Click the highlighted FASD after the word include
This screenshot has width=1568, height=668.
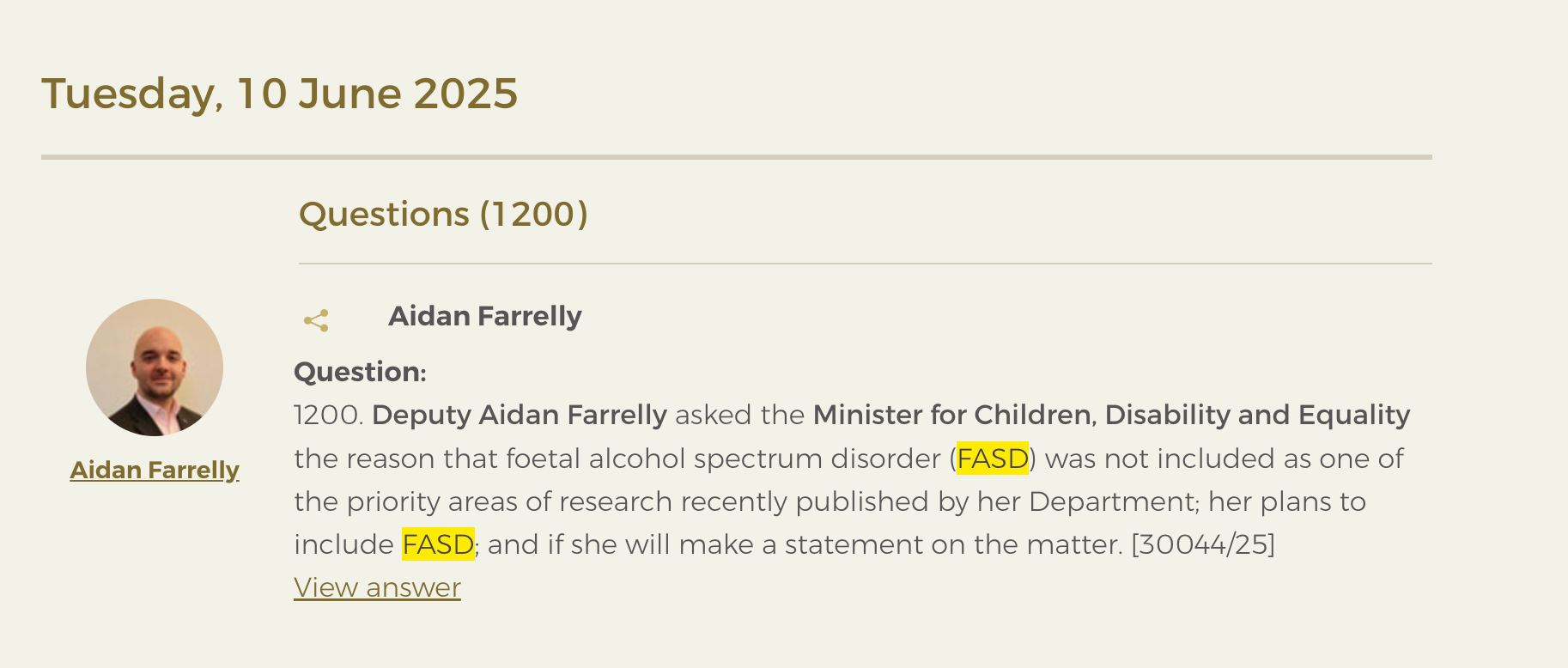438,544
